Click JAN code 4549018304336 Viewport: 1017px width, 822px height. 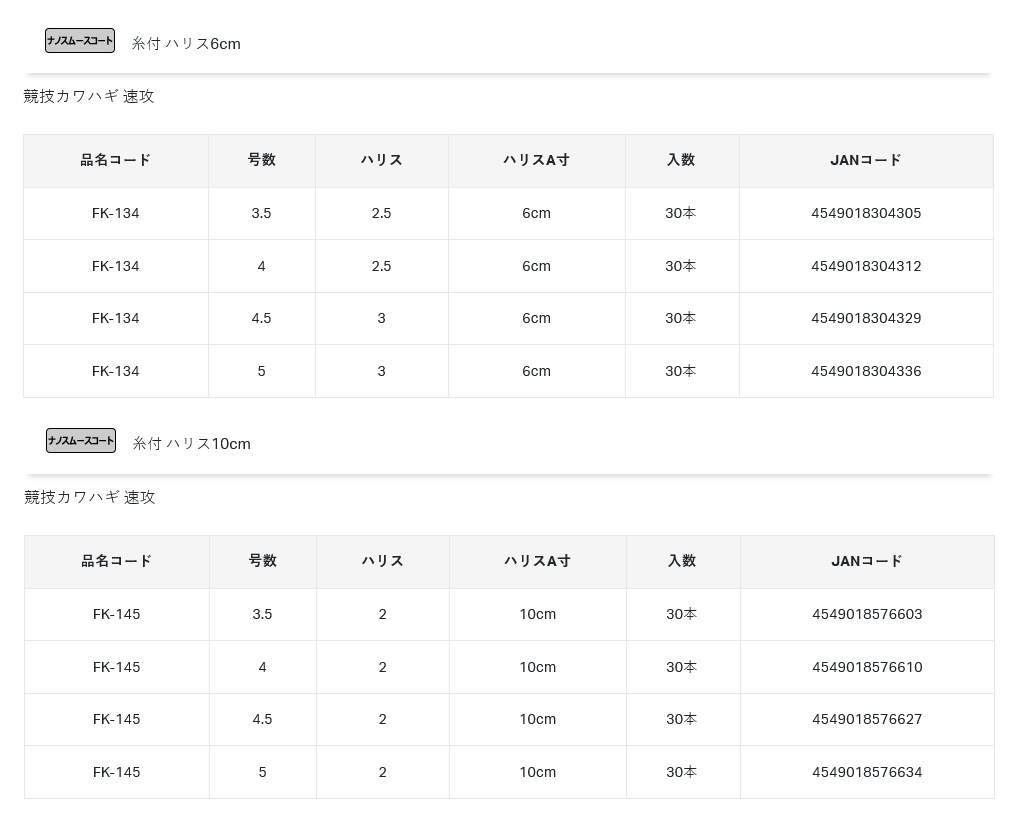(x=866, y=371)
